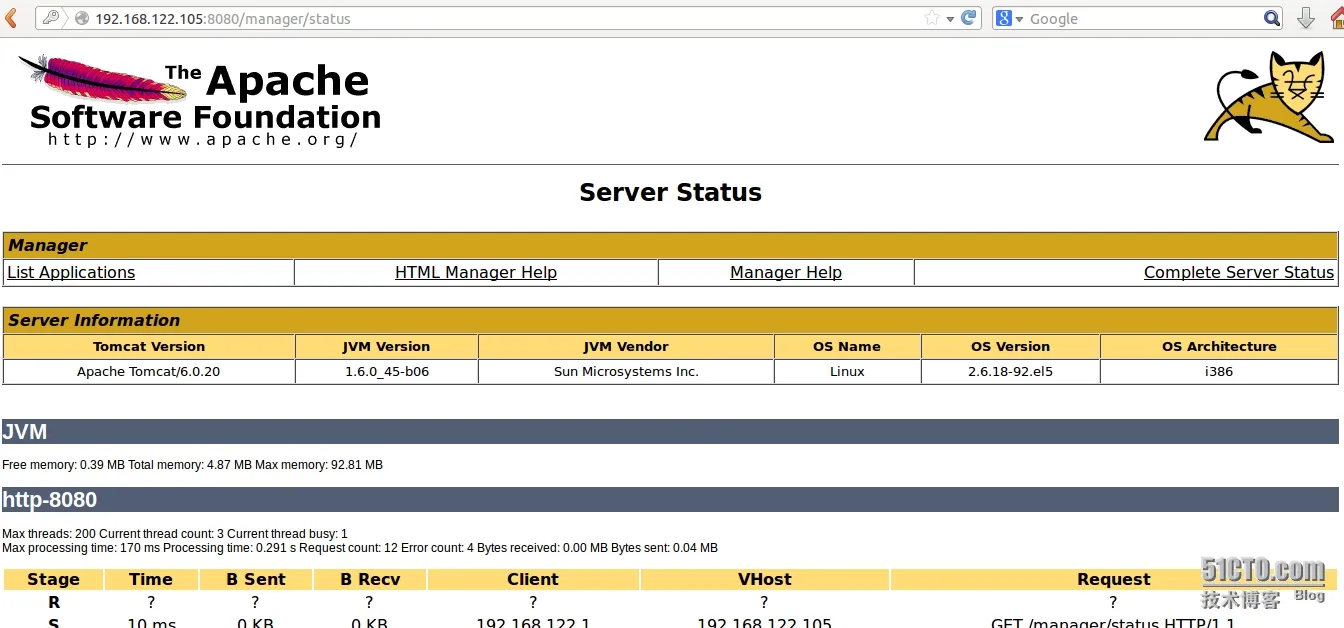Click the Server Status page heading

(671, 192)
